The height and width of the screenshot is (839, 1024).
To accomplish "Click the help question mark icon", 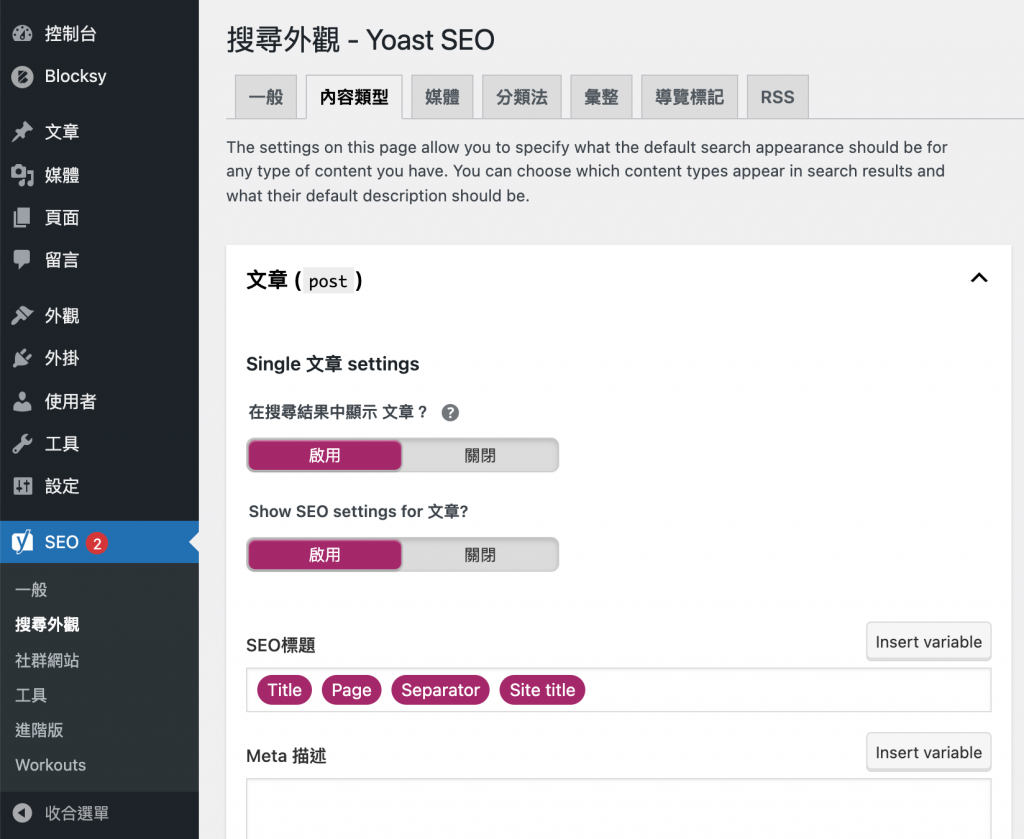I will [x=450, y=413].
